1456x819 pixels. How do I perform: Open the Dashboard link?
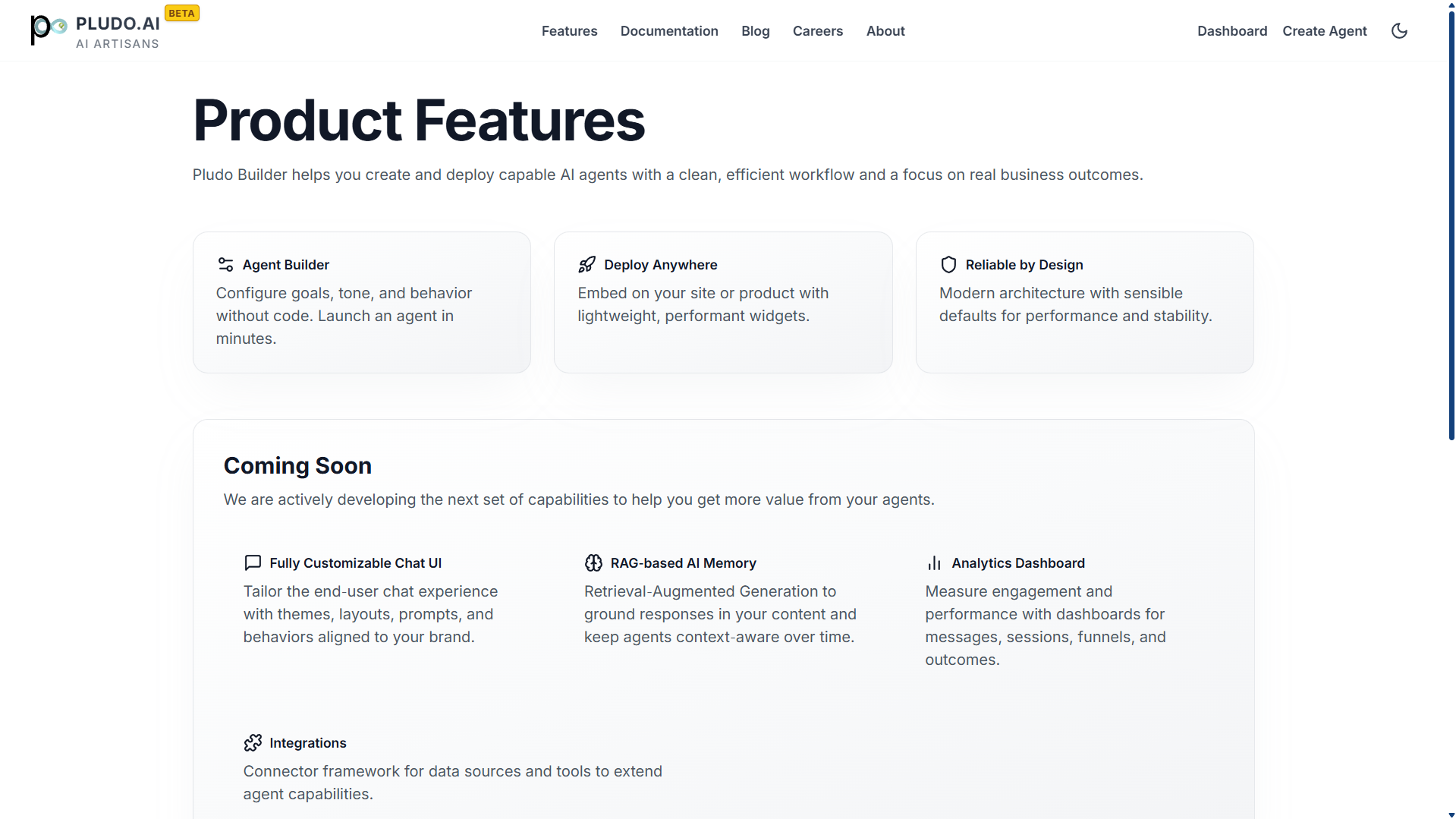coord(1231,31)
